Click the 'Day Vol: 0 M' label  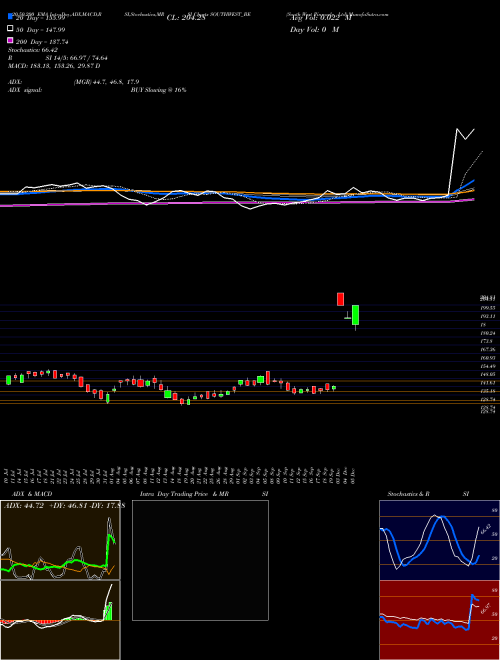click(314, 29)
